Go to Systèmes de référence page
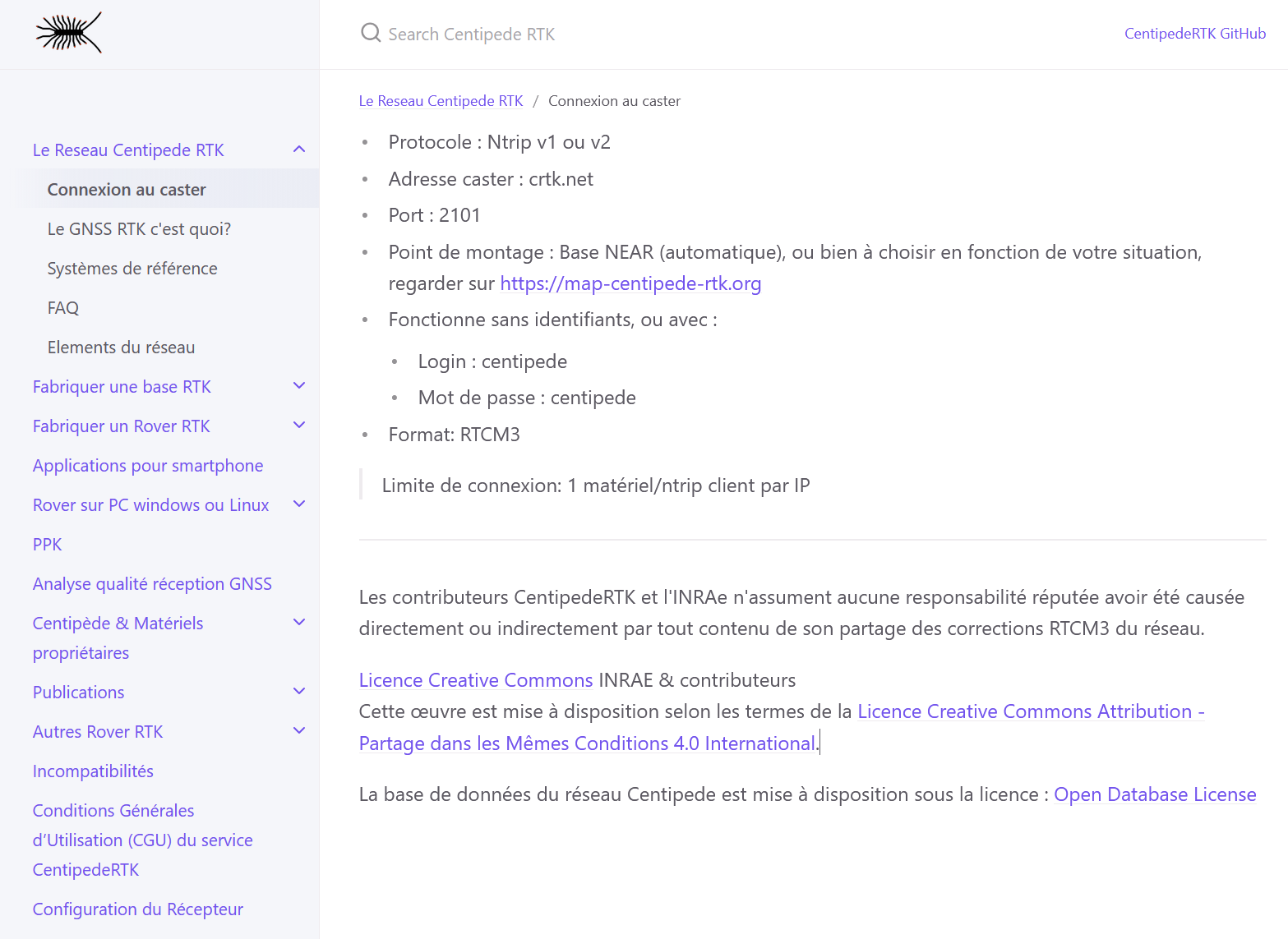The height and width of the screenshot is (939, 1288). tap(132, 269)
